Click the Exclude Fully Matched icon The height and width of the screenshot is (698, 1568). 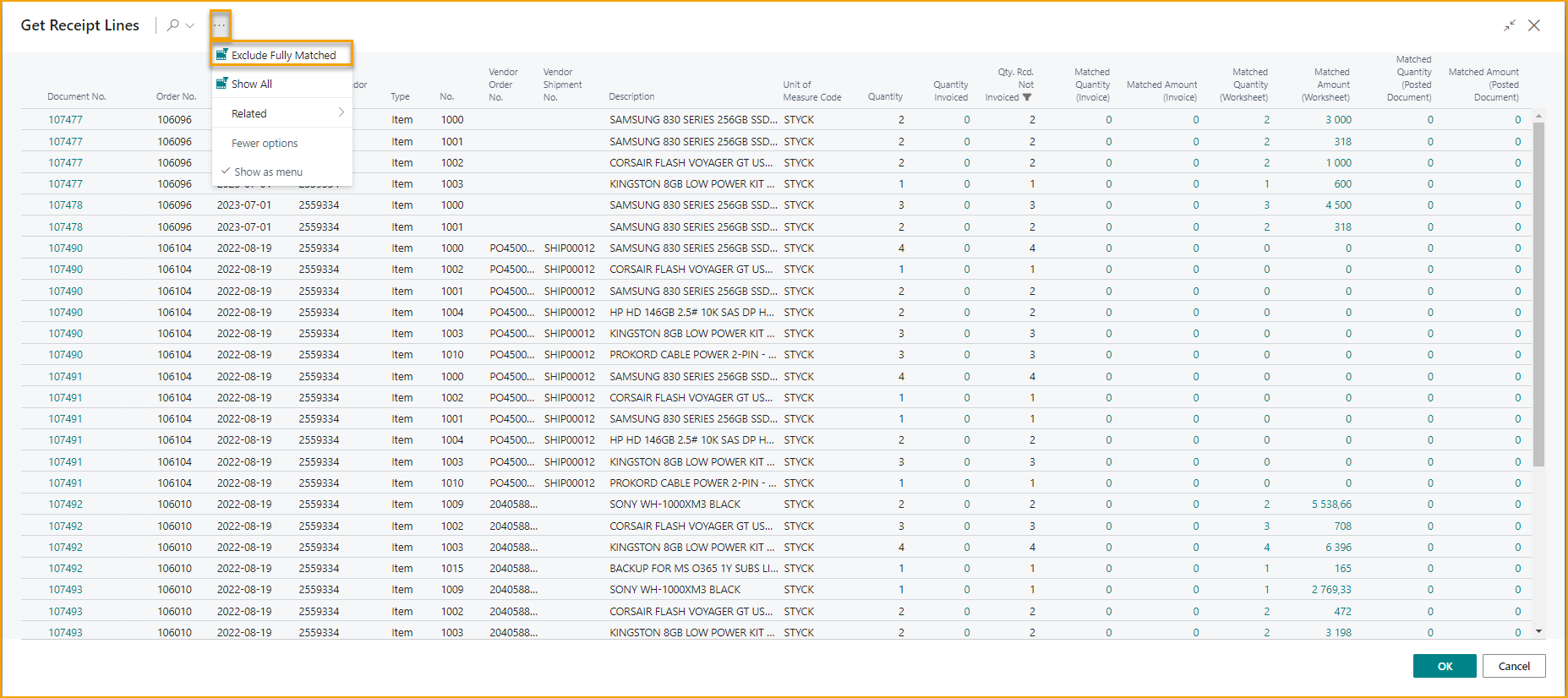click(221, 55)
